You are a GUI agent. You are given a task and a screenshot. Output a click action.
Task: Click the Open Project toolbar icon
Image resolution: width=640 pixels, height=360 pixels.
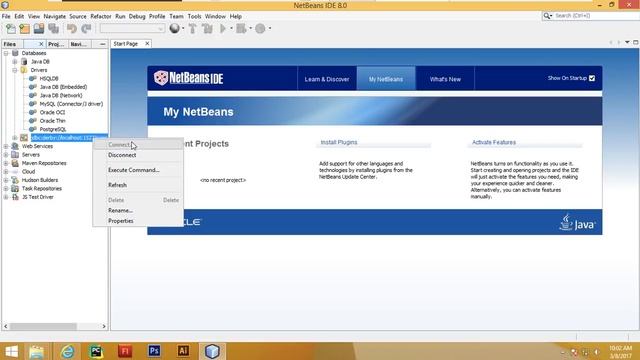tap(39, 29)
